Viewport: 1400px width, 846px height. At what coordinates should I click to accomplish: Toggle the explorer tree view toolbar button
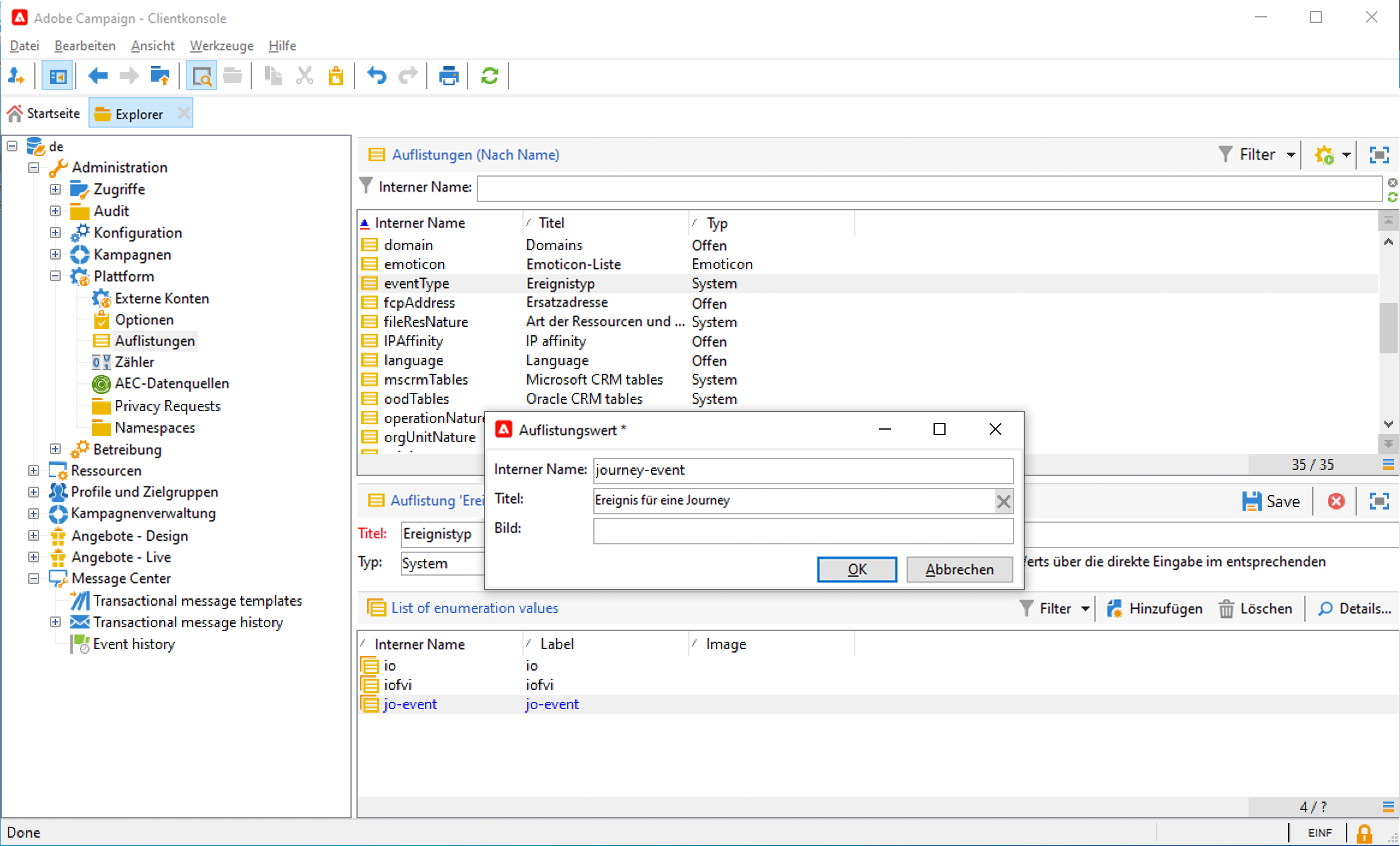[x=58, y=76]
